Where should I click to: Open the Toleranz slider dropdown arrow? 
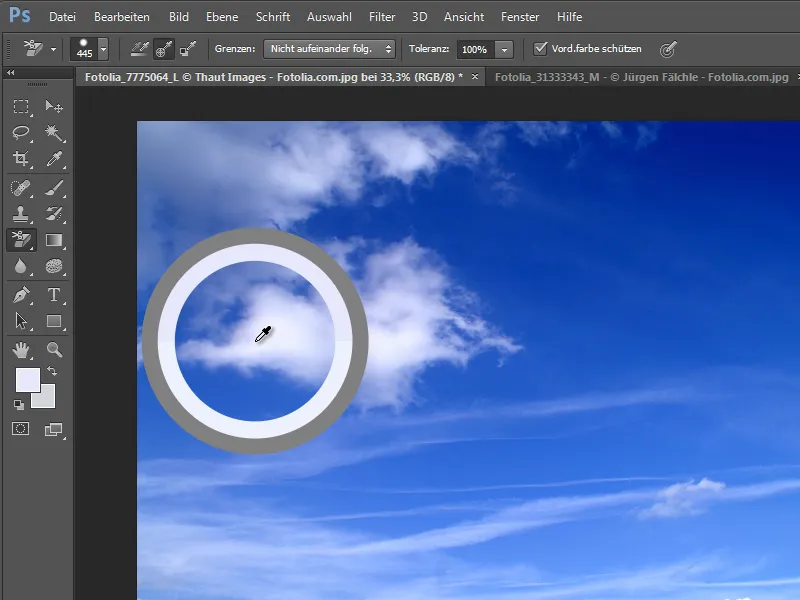coord(504,49)
